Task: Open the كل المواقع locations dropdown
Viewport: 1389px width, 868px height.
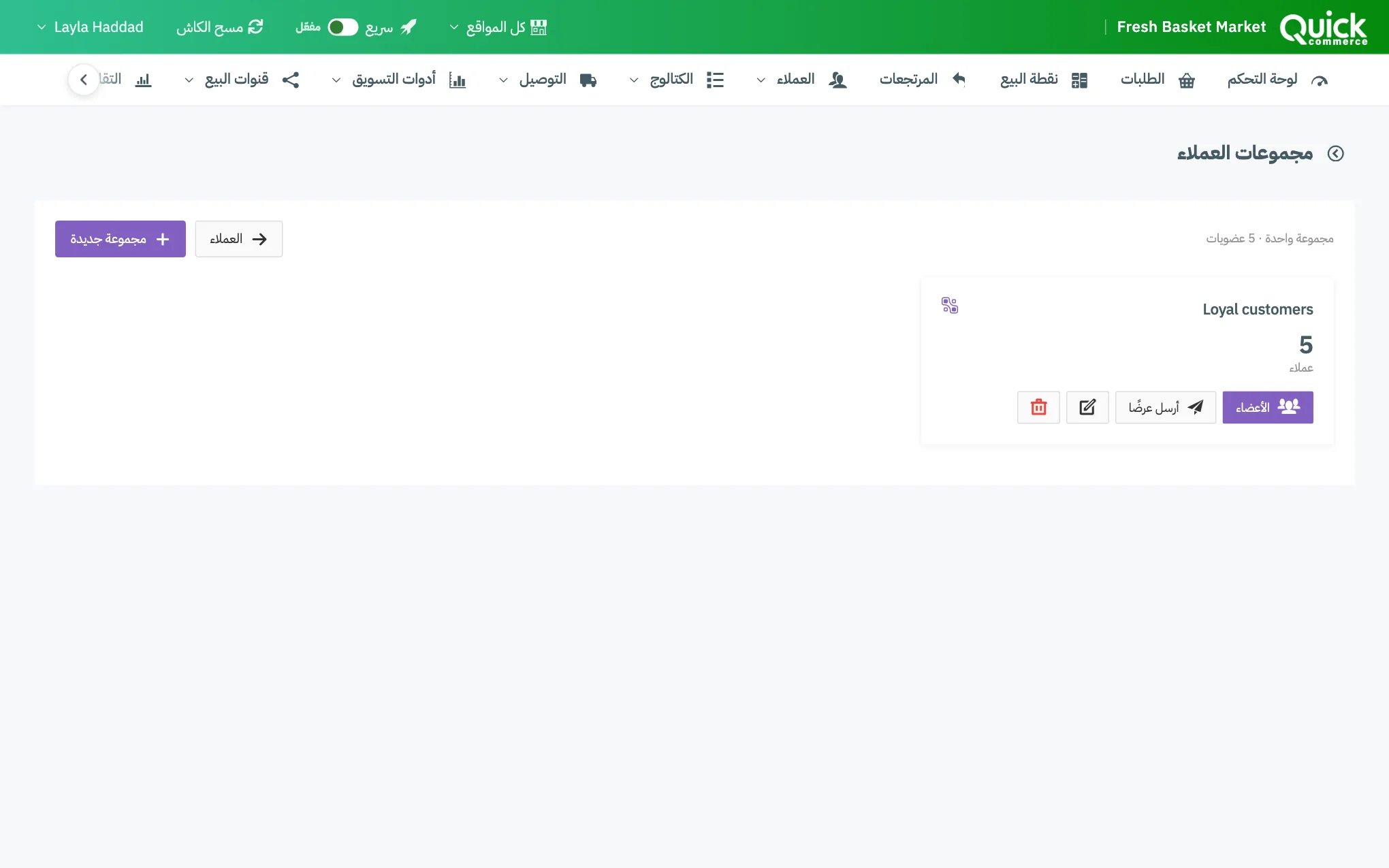Action: click(x=498, y=27)
